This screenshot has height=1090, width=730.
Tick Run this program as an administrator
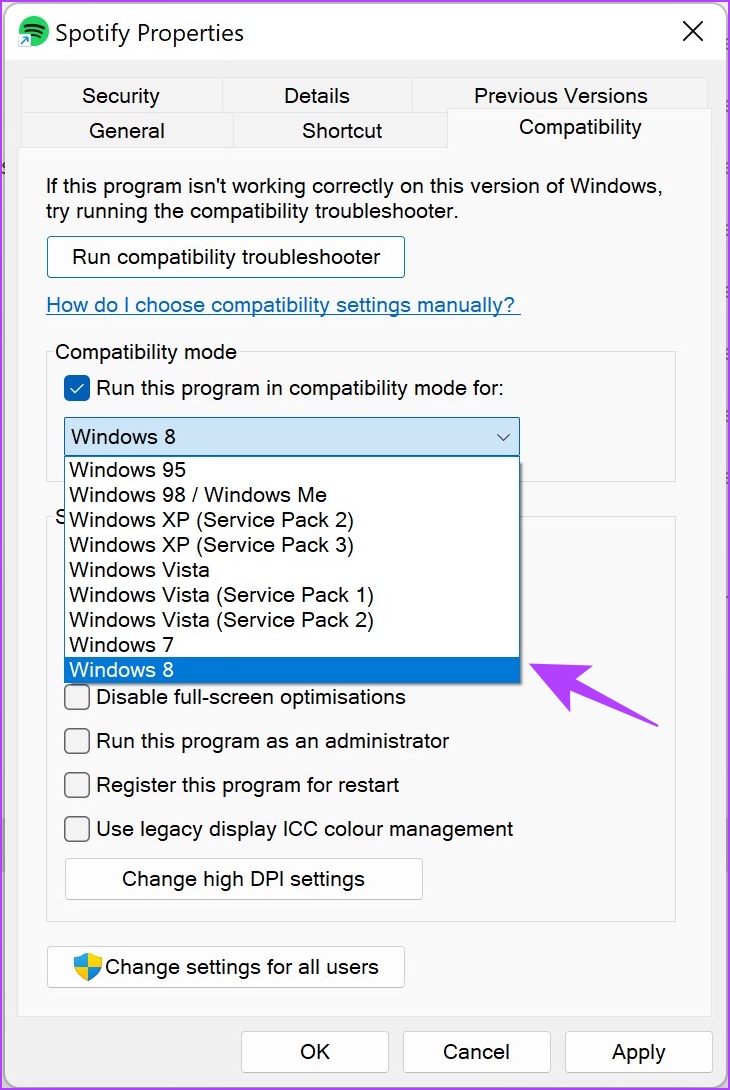coord(77,741)
